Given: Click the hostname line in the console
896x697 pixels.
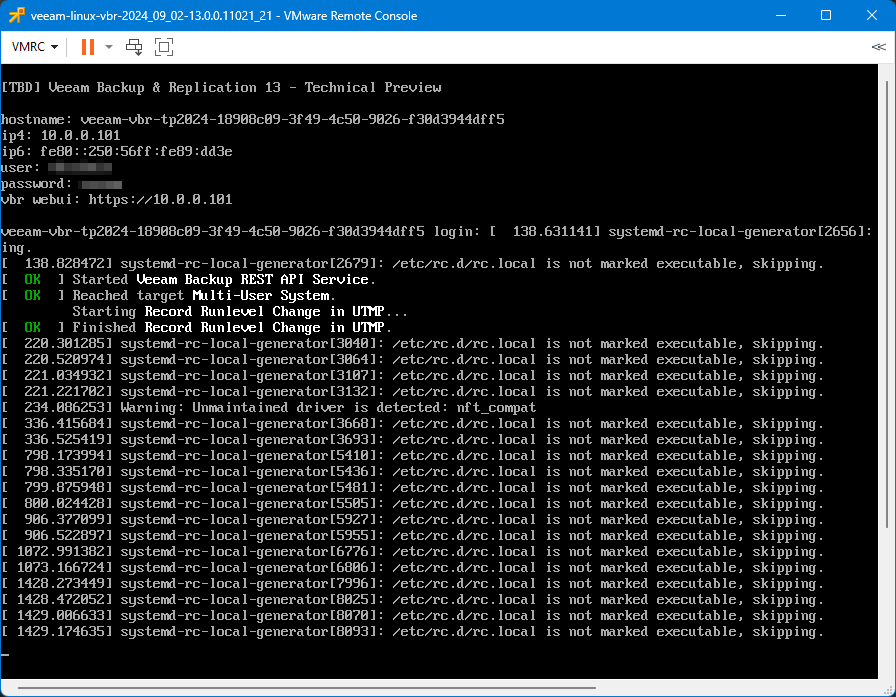Looking at the screenshot, I should (x=252, y=119).
